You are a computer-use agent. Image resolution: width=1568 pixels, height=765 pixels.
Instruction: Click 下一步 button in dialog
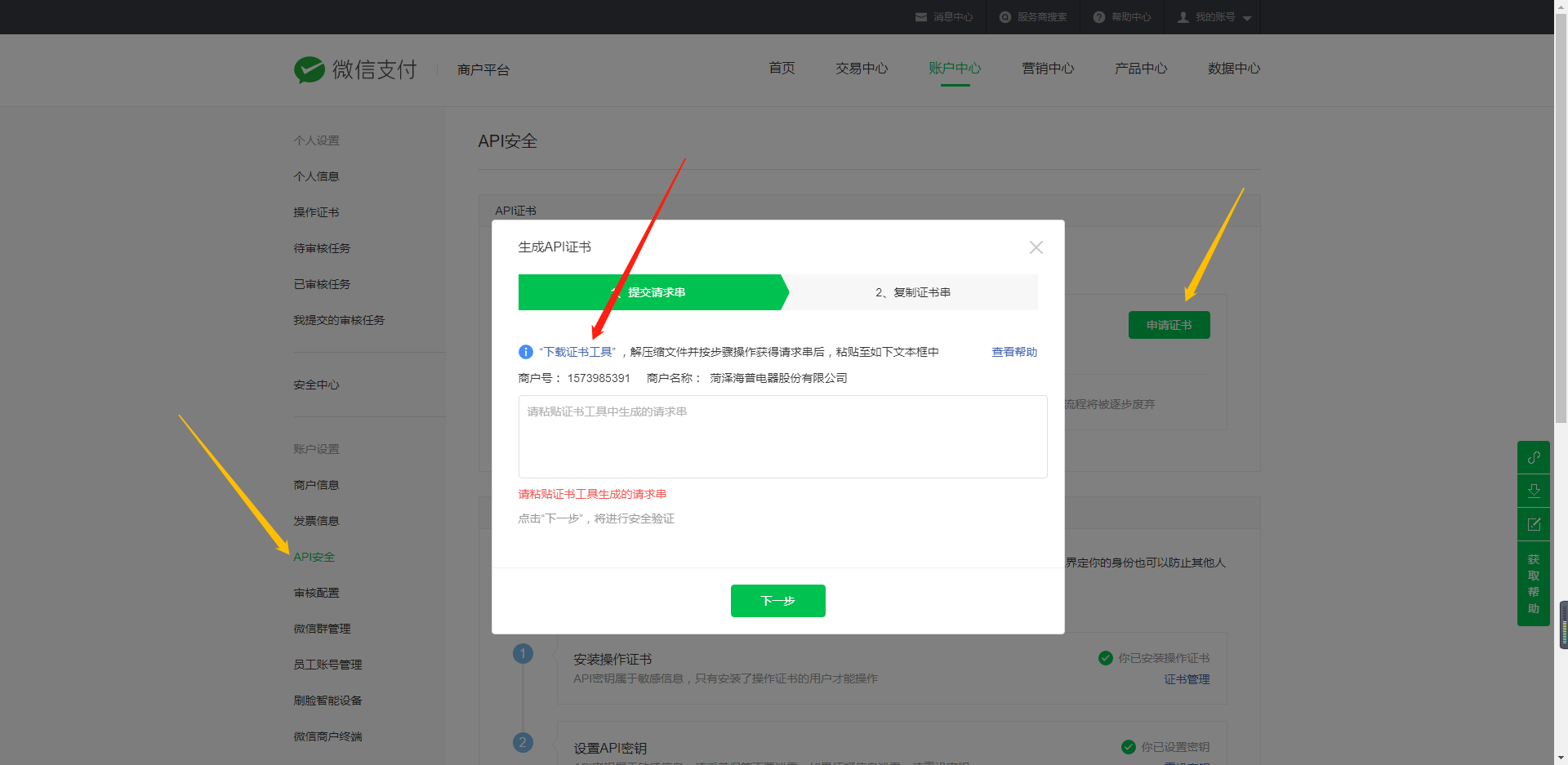coord(777,601)
